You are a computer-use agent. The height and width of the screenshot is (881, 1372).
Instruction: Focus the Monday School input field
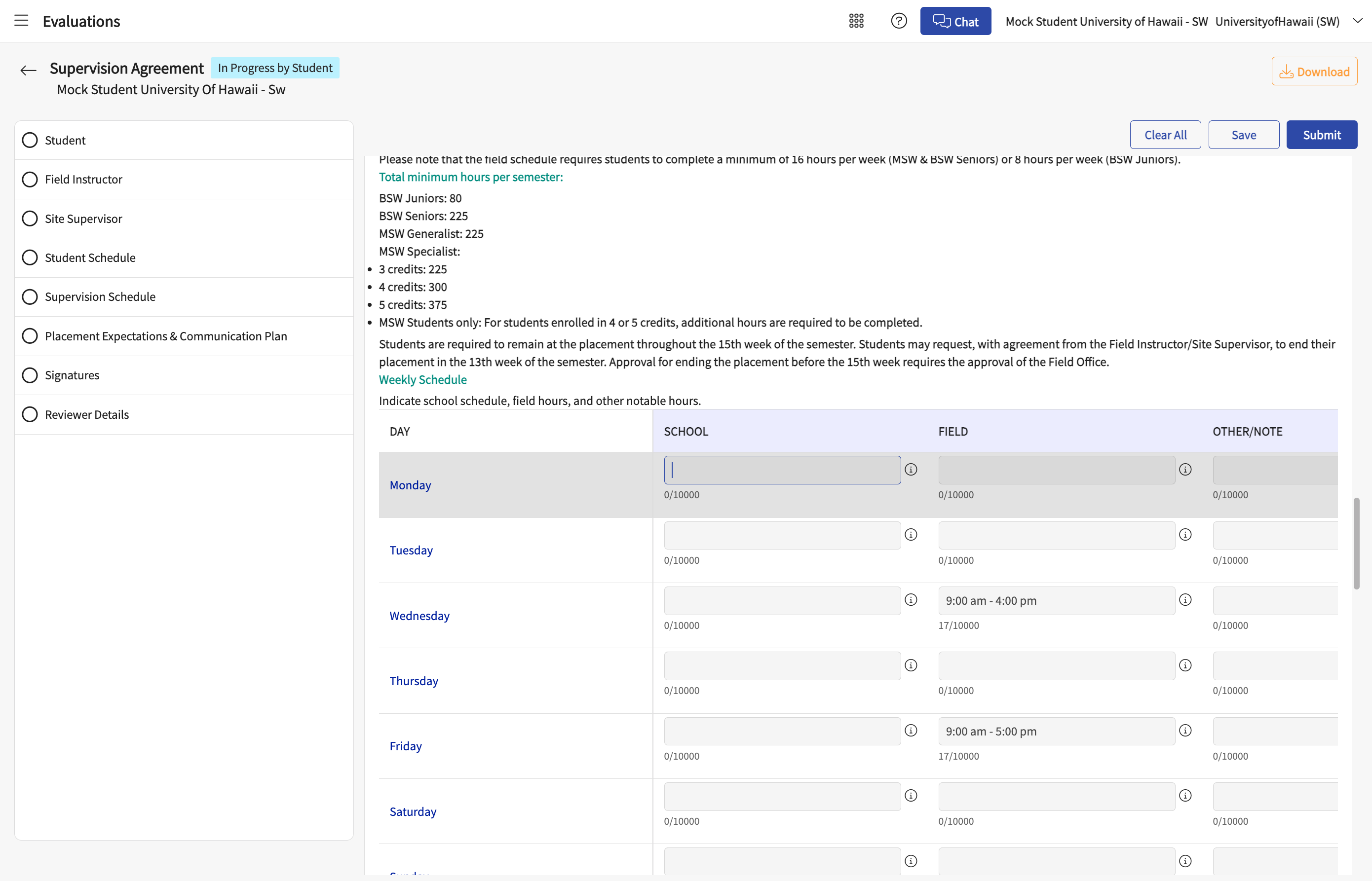pos(782,470)
